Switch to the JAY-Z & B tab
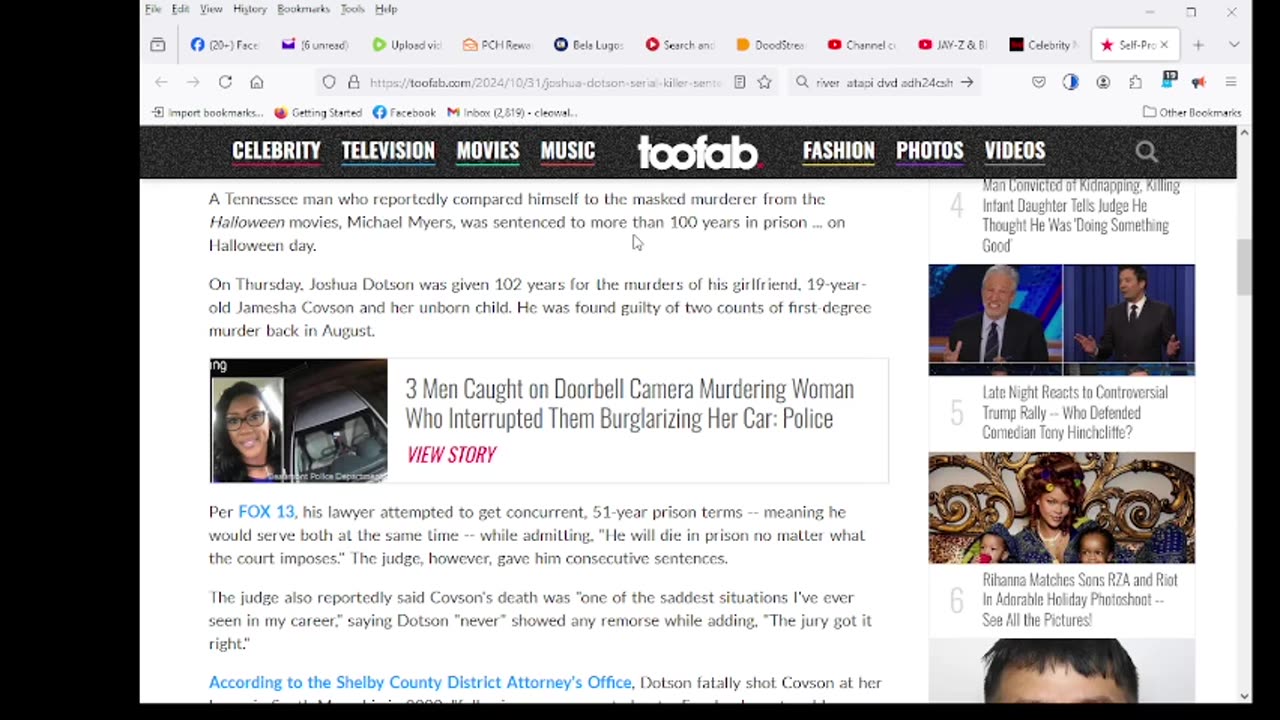 pos(952,45)
